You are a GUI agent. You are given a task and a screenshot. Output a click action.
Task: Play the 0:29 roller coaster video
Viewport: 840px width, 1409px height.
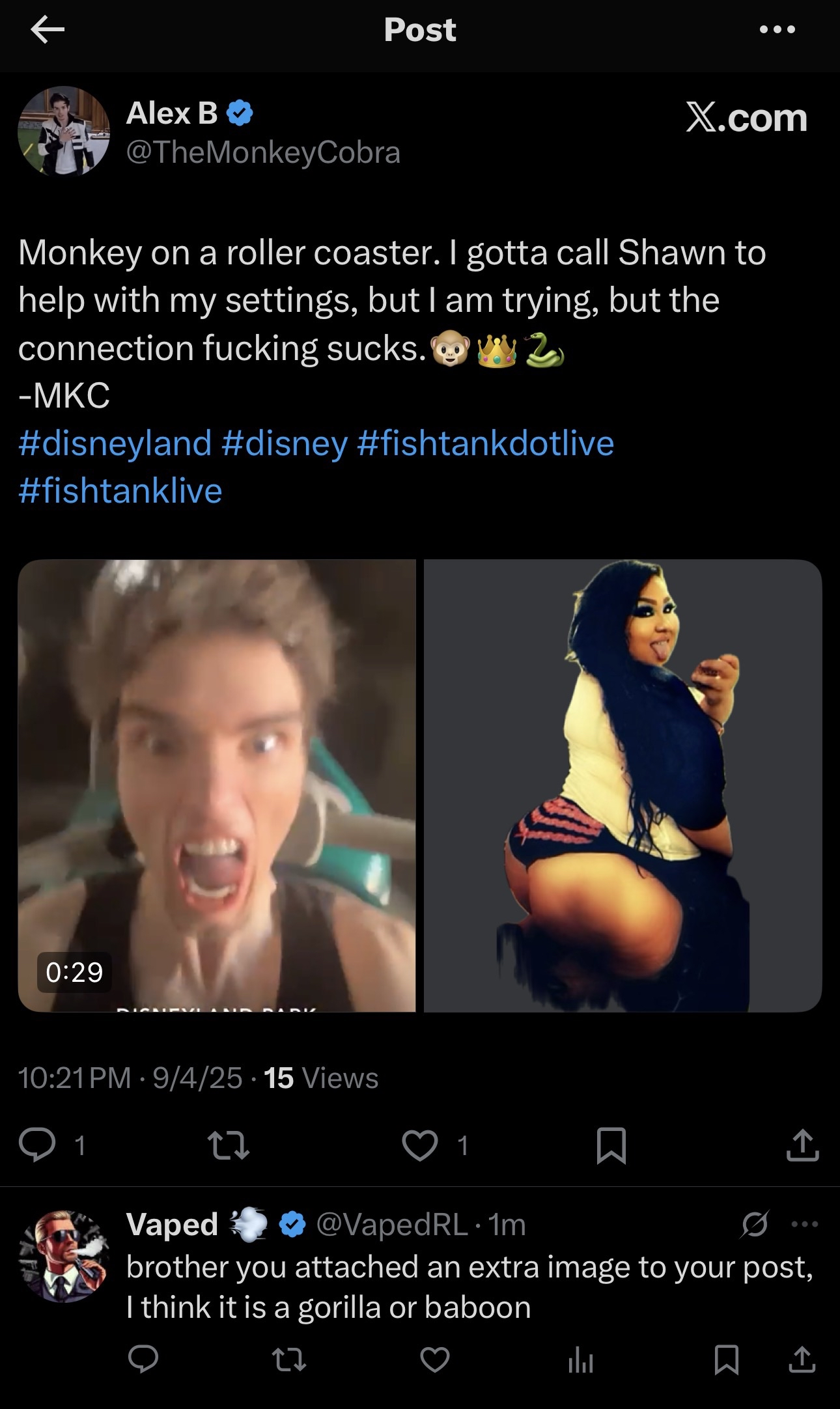217,785
